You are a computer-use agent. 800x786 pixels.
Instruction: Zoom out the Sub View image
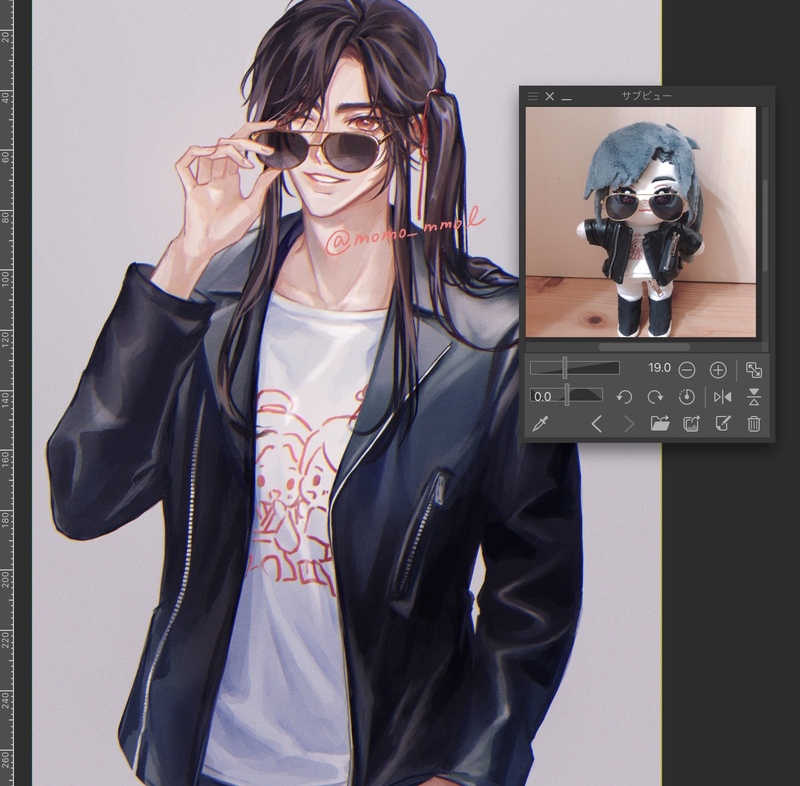coord(687,370)
